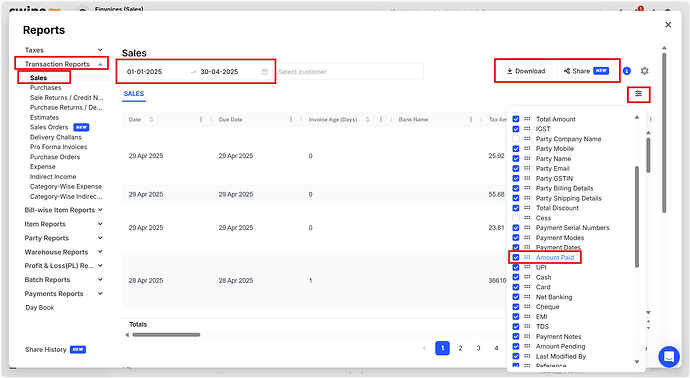The height and width of the screenshot is (378, 690).
Task: Expand the Party Reports section
Action: click(64, 238)
